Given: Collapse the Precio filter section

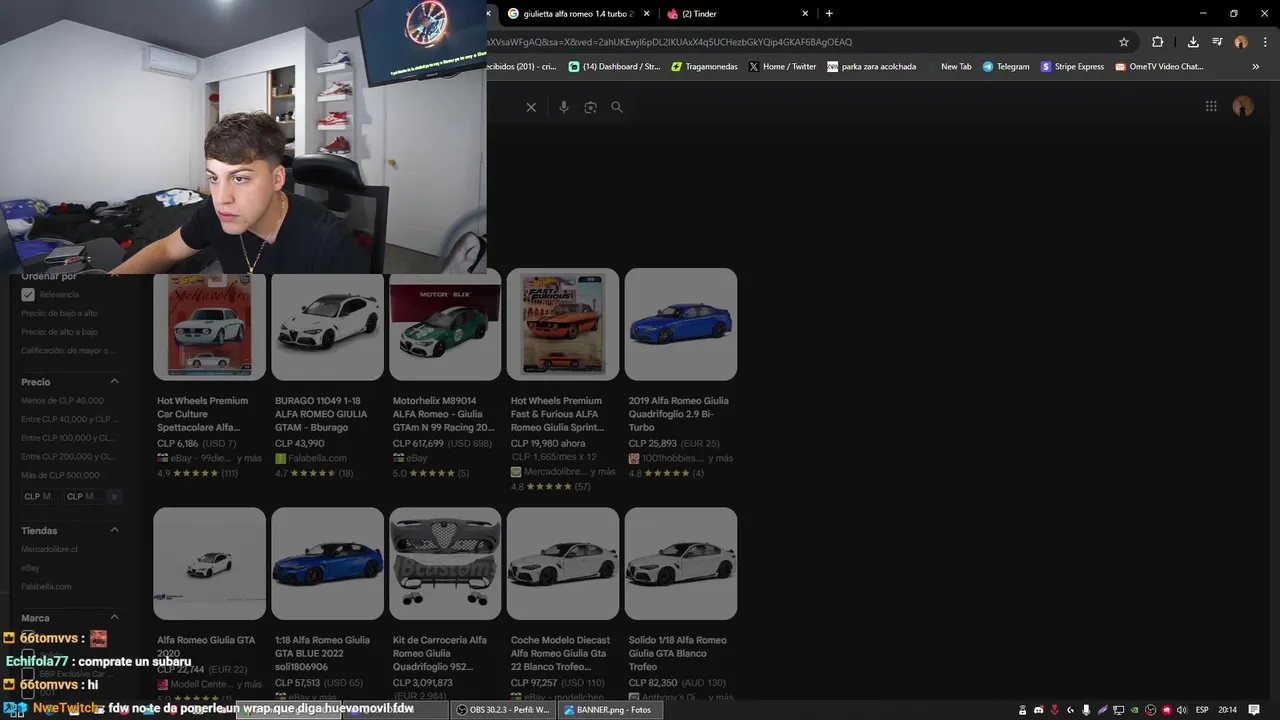Looking at the screenshot, I should click(114, 381).
